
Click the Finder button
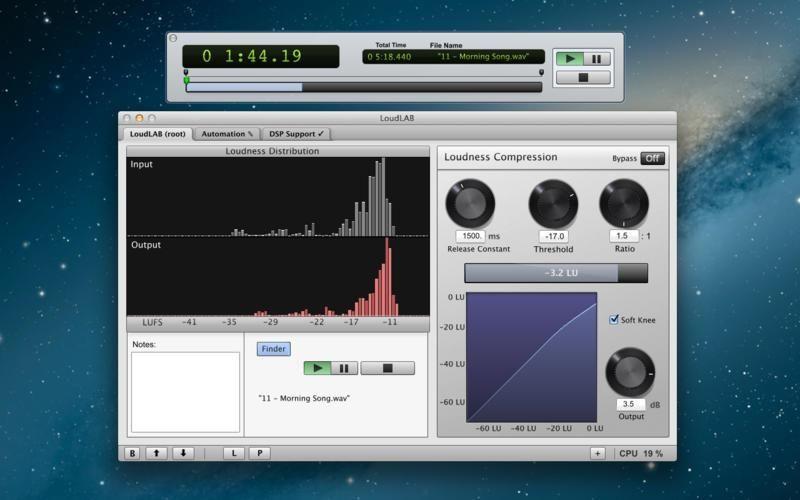click(x=273, y=349)
